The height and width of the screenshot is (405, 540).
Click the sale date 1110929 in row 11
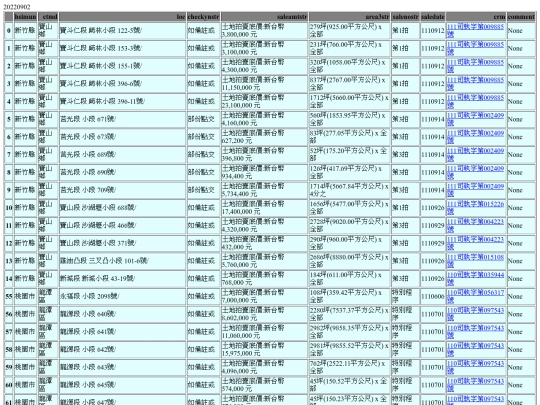(433, 226)
